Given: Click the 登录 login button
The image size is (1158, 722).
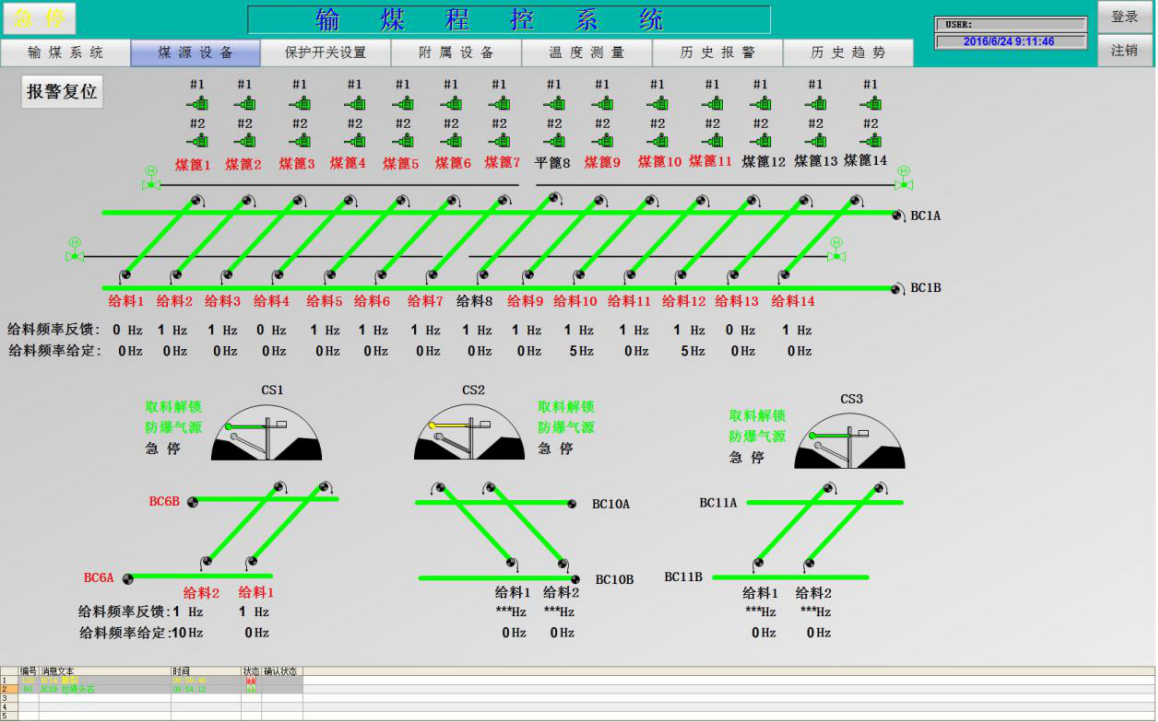Looking at the screenshot, I should (1124, 16).
